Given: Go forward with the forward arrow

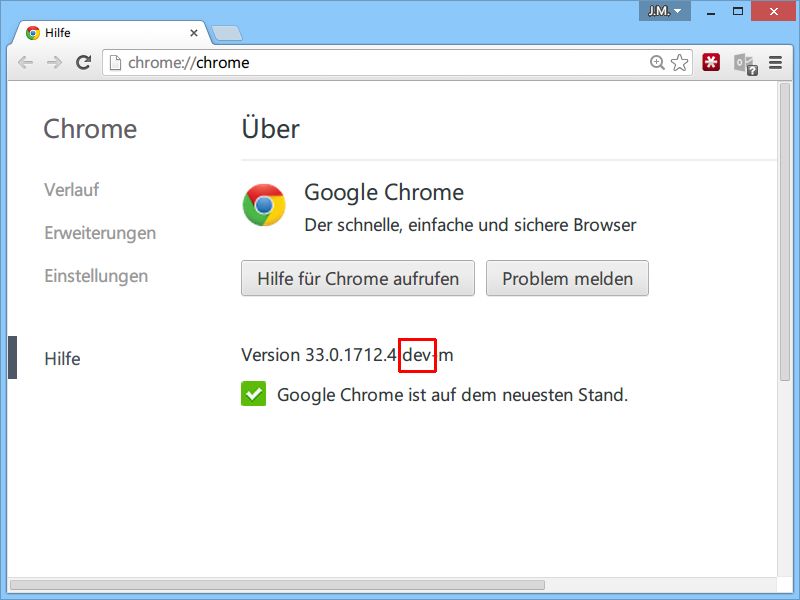Looking at the screenshot, I should 54,63.
